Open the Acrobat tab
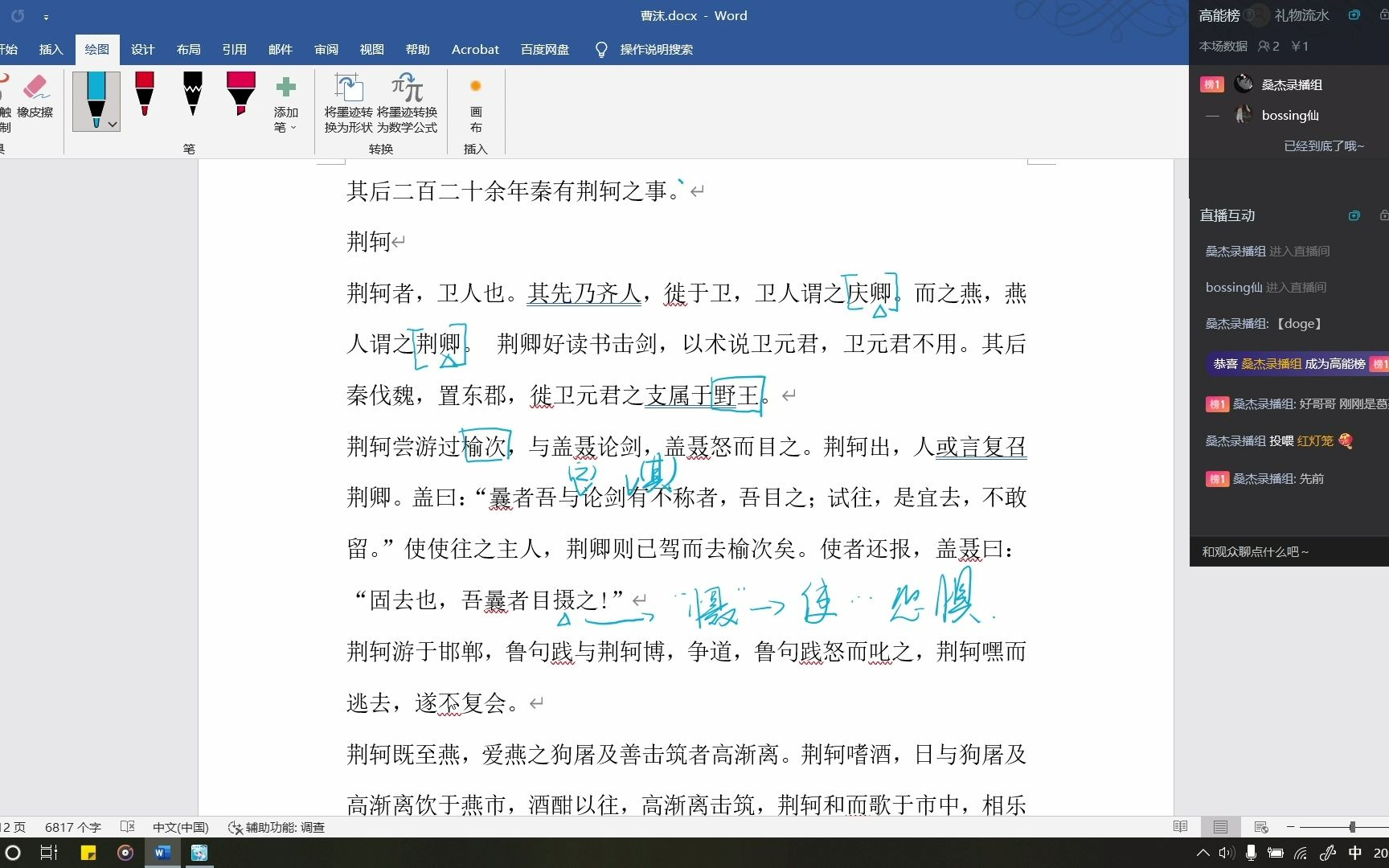The width and height of the screenshot is (1389, 868). click(475, 50)
